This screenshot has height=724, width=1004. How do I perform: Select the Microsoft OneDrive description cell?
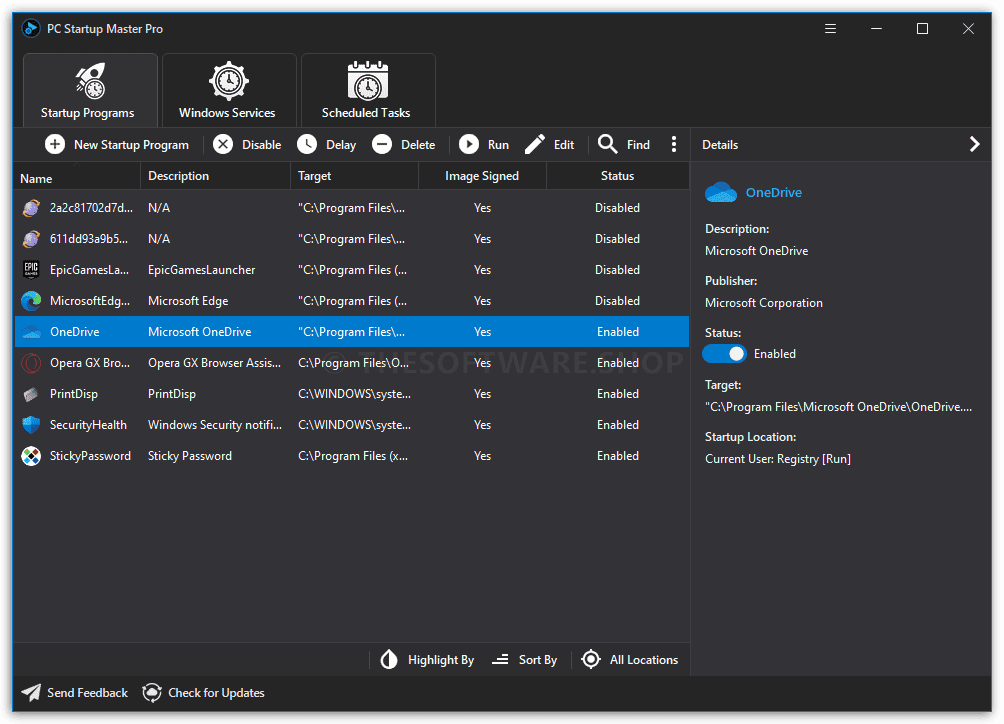tap(200, 332)
